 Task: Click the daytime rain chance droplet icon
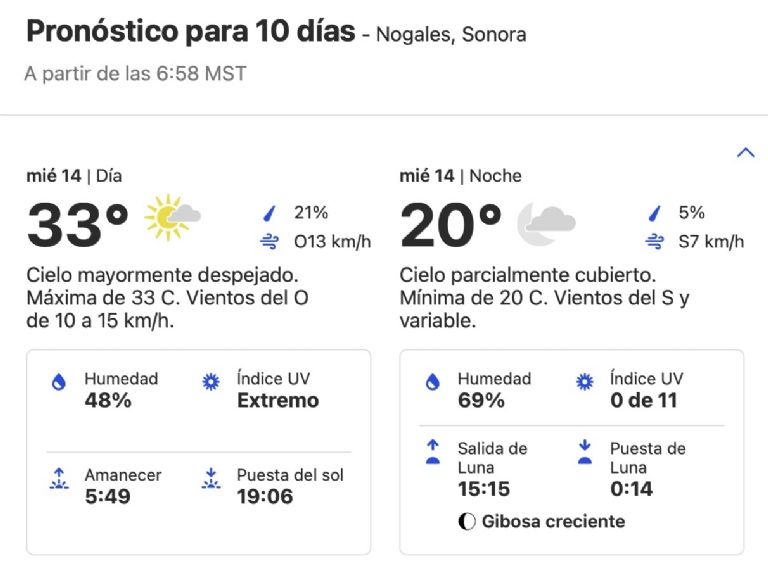(x=268, y=213)
